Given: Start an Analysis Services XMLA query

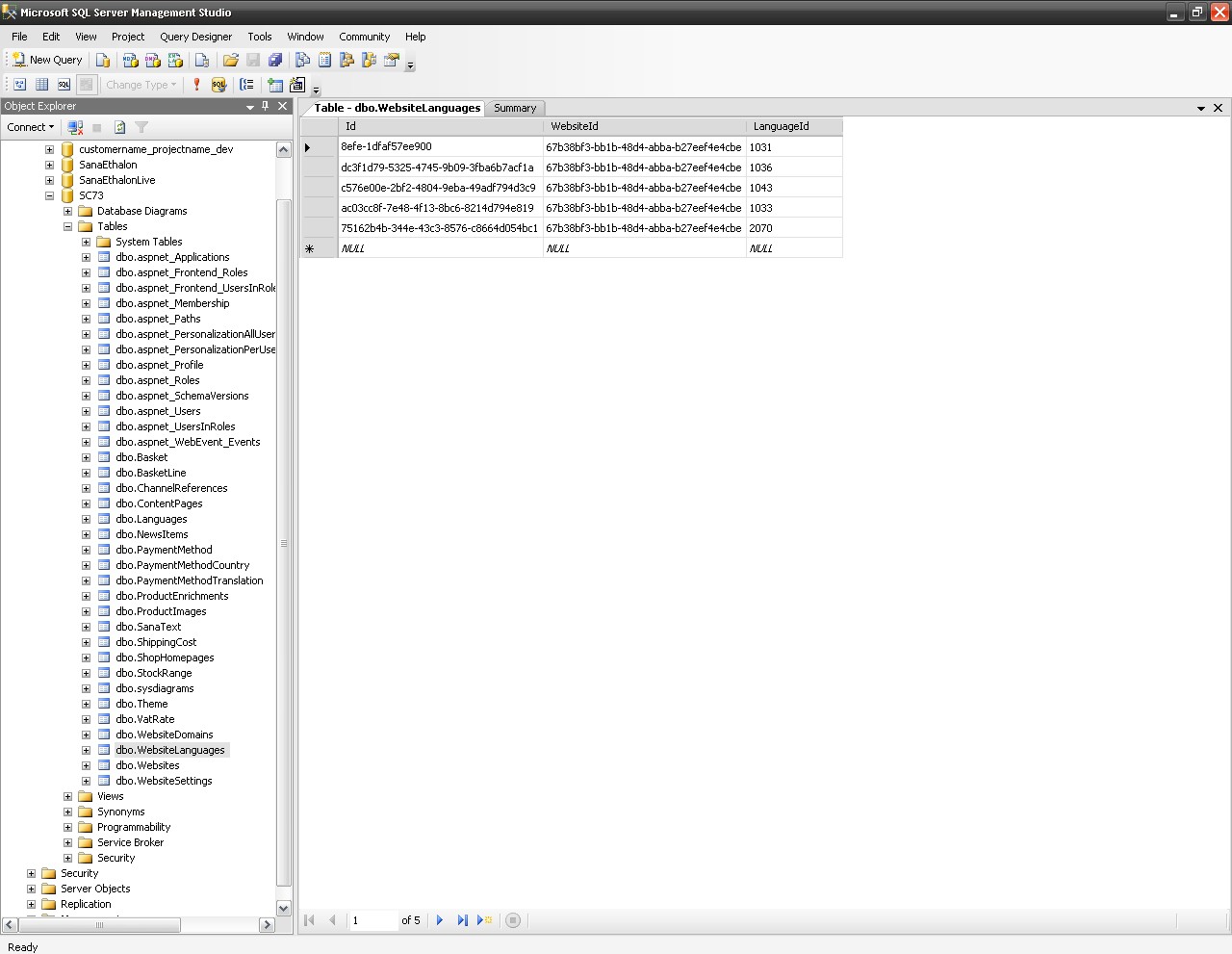Looking at the screenshot, I should click(x=175, y=60).
